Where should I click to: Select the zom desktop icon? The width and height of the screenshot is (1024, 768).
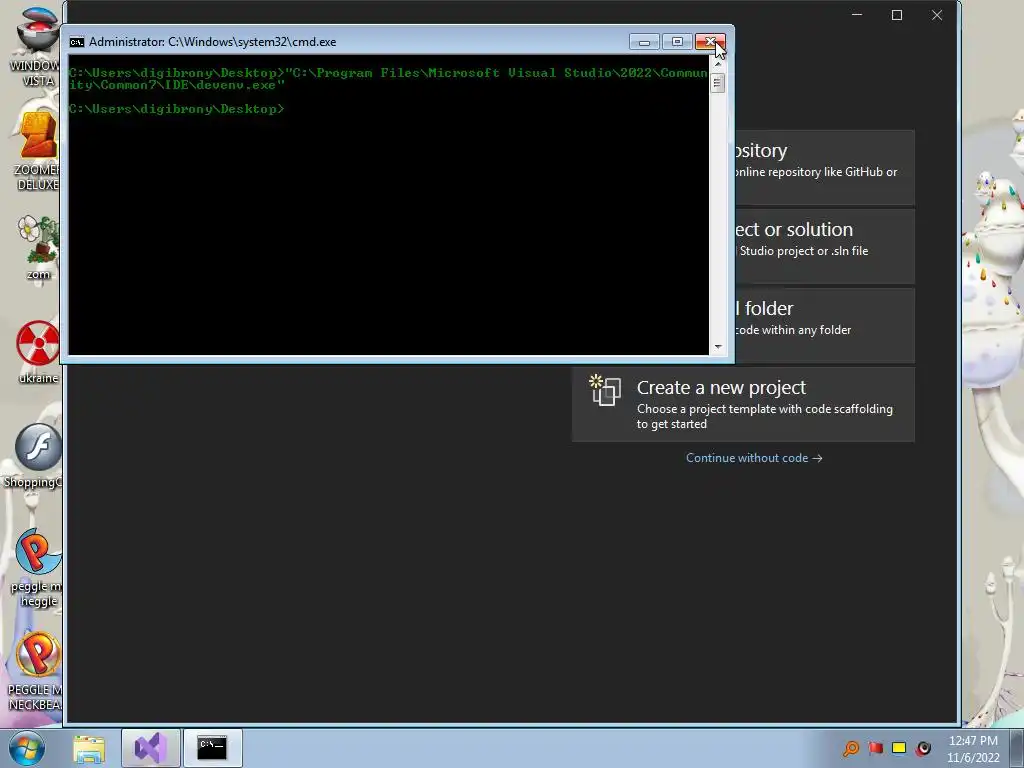click(x=38, y=248)
